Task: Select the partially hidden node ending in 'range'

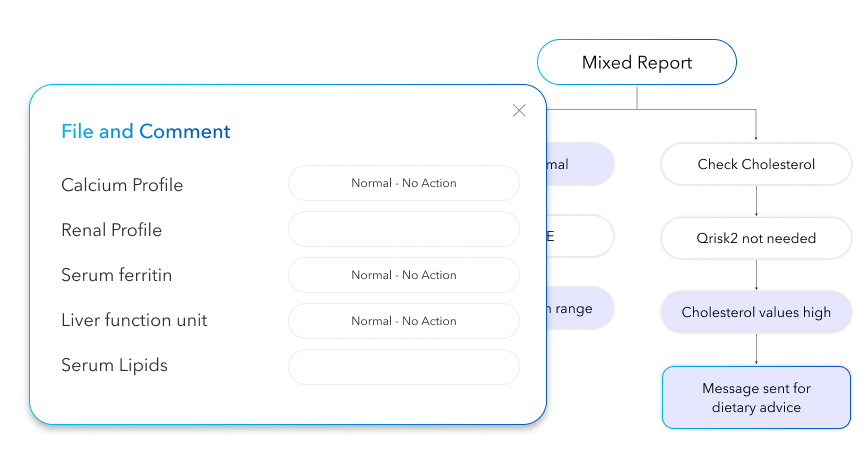Action: coord(579,309)
